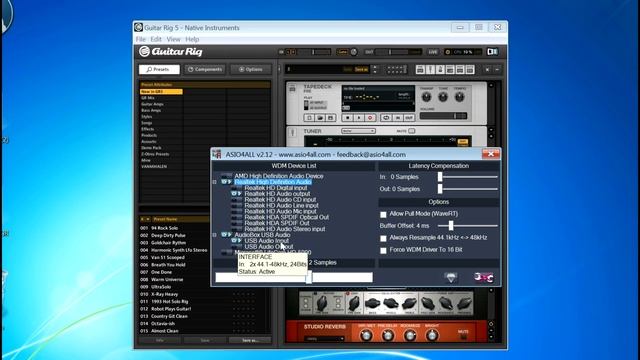Adjust ASIO buffer size slider
The width and height of the screenshot is (640, 360).
(x=309, y=278)
